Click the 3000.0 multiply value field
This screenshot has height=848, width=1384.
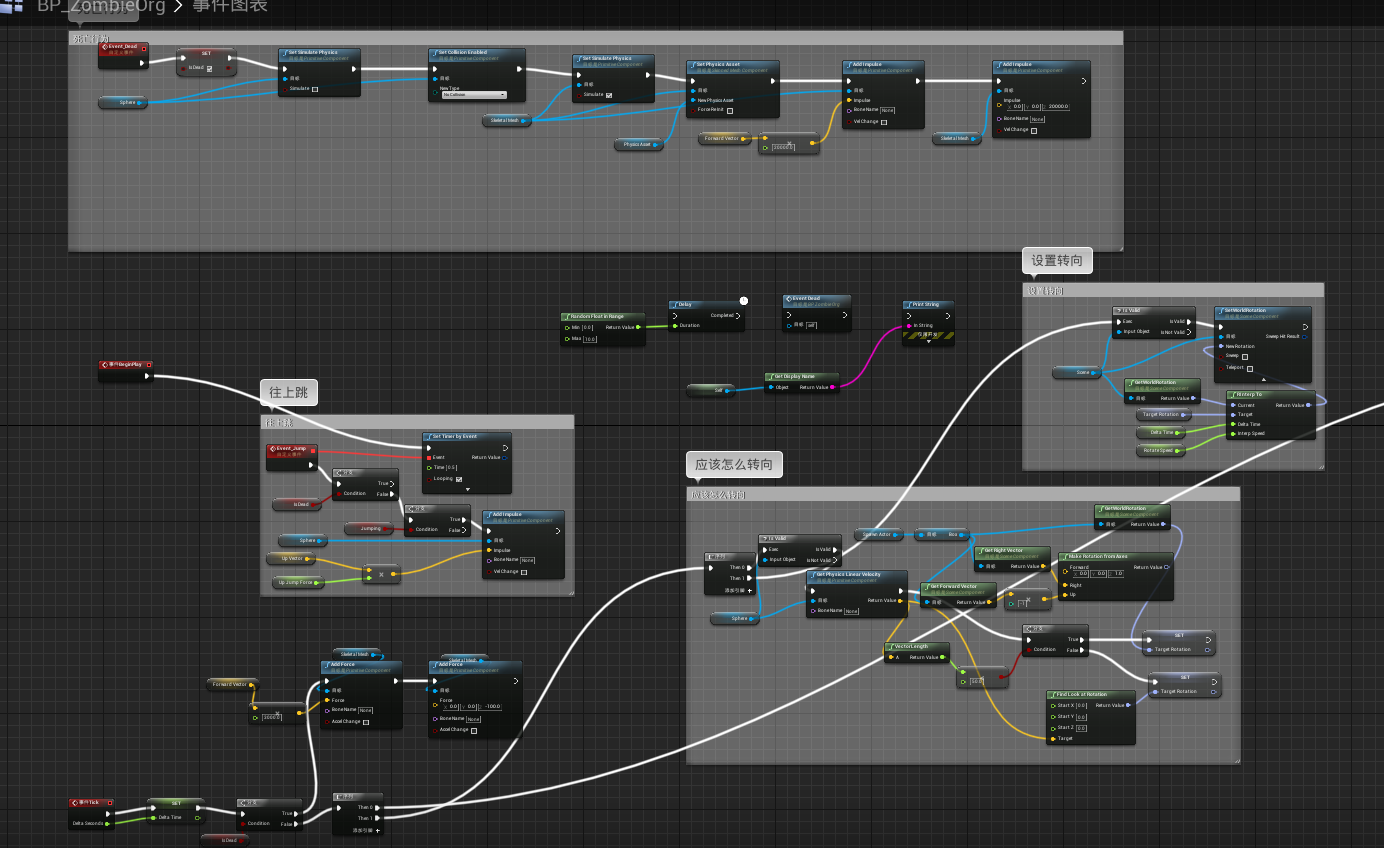point(270,716)
